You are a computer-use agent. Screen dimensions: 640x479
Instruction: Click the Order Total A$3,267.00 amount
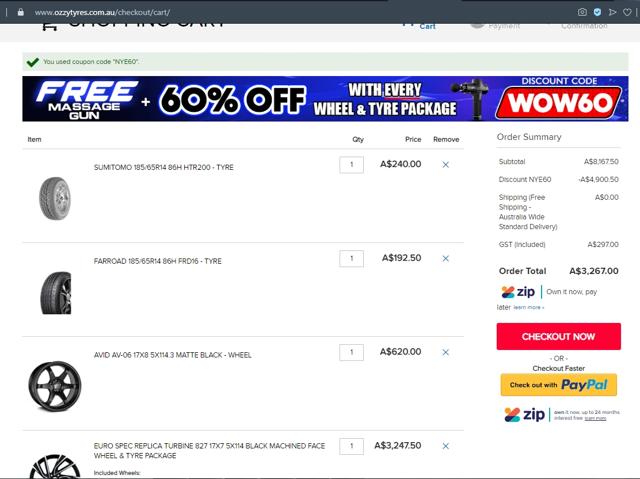594,271
